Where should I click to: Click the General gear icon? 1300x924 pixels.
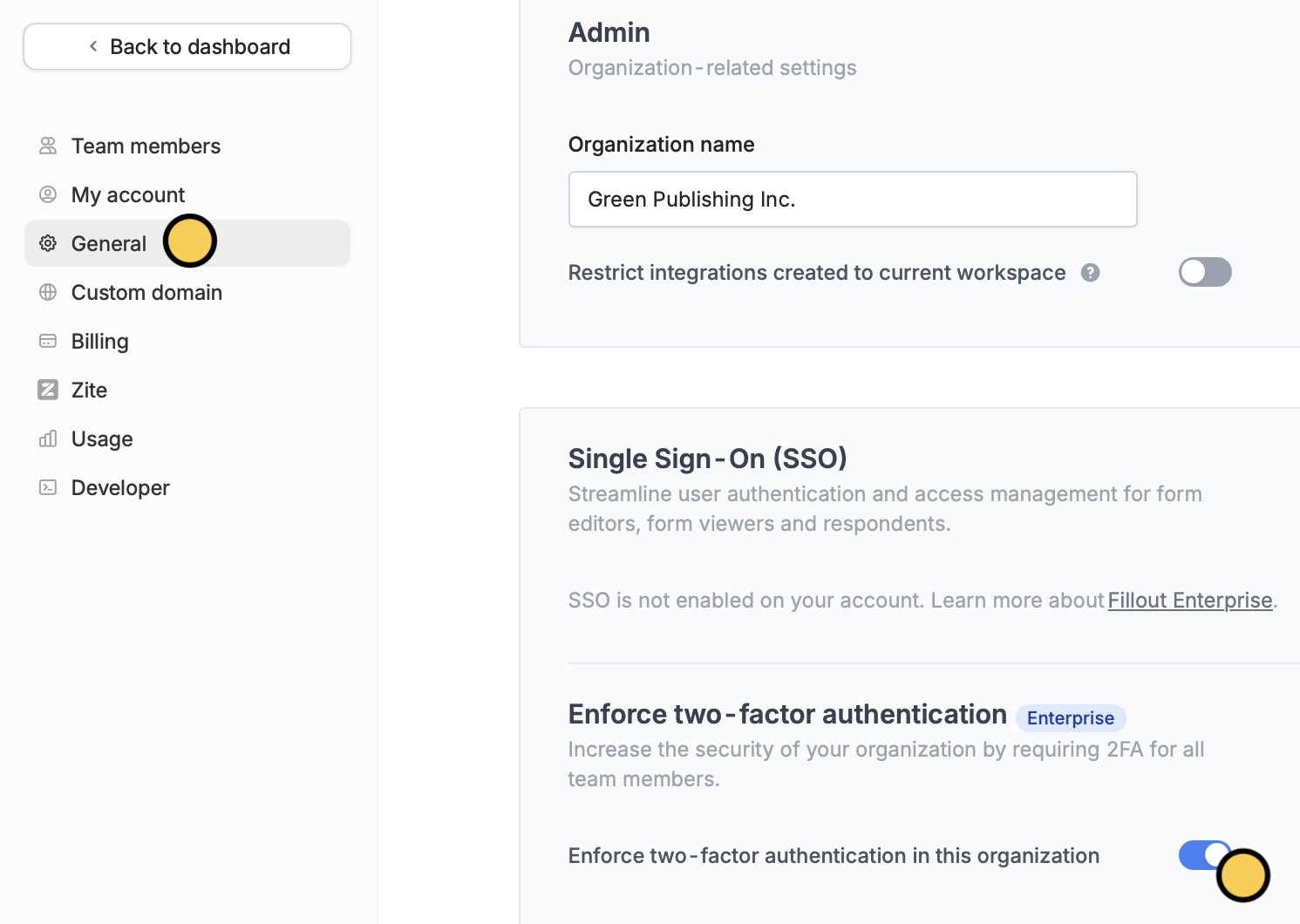(48, 243)
